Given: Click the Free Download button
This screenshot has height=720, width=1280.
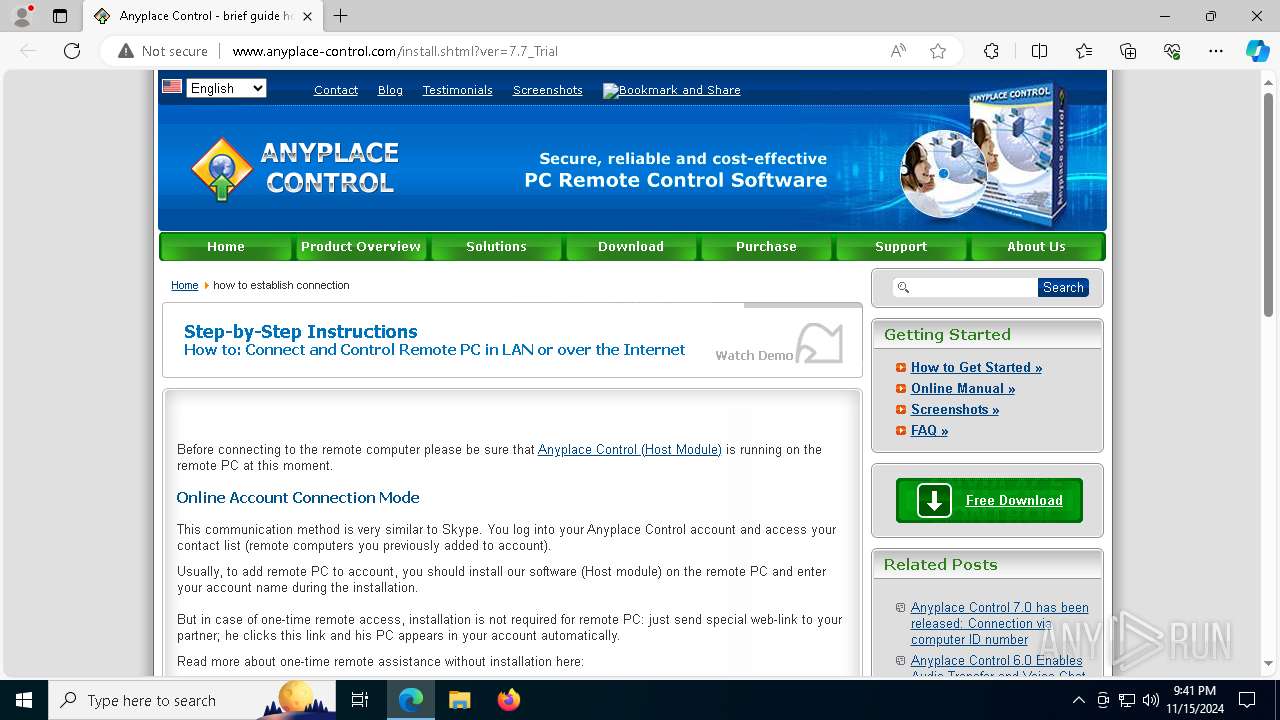Looking at the screenshot, I should 989,500.
